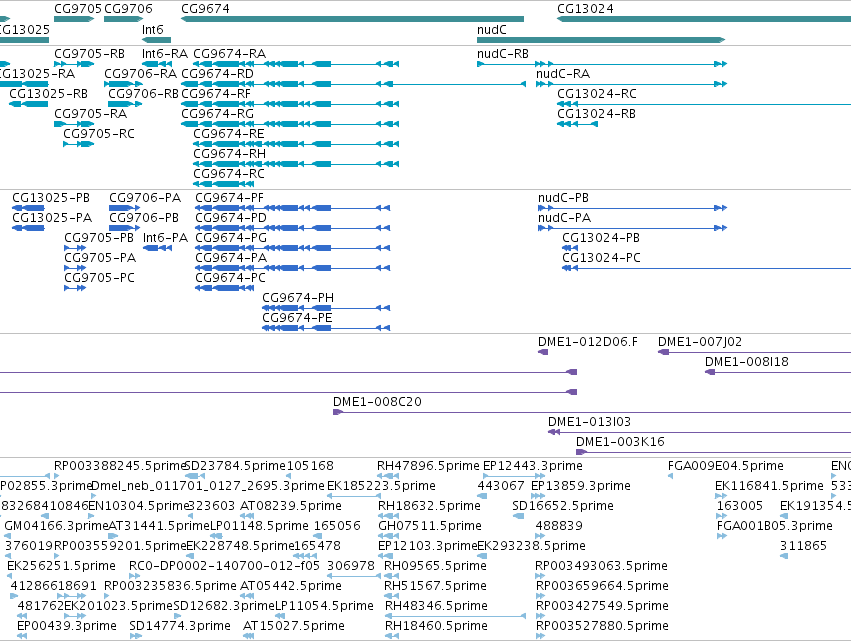Click EST EP12443.3prime

click(532, 466)
